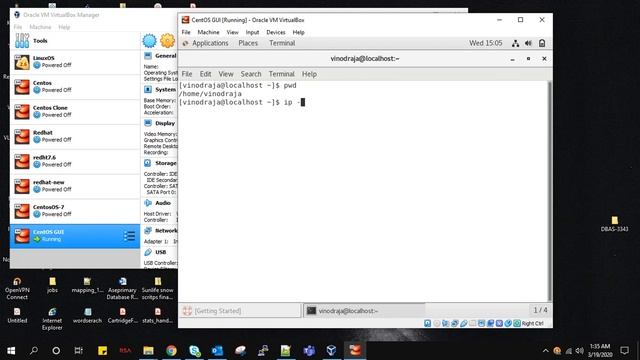Open the Wed 15:05 clock calendar
Image resolution: width=640 pixels, height=360 pixels.
[x=485, y=43]
